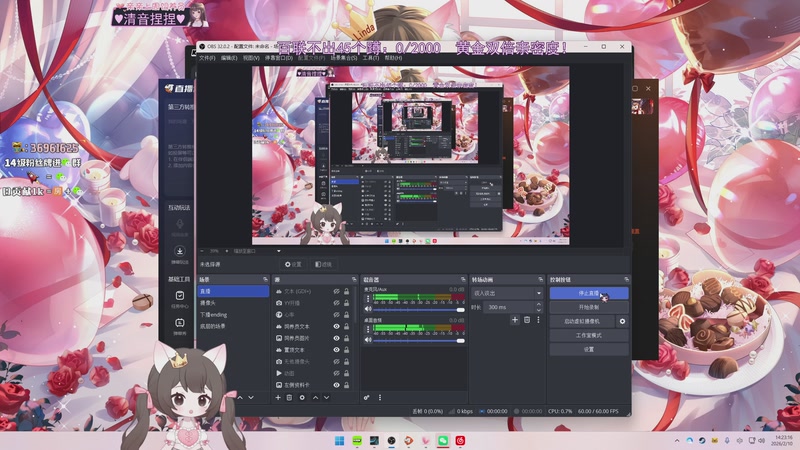Adjust 麦克风/Aux volume slider

point(419,310)
